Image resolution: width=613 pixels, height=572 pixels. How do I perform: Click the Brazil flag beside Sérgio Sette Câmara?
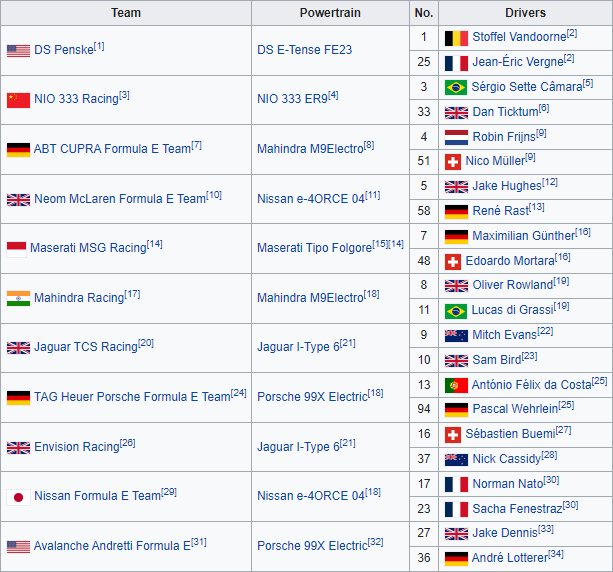click(x=456, y=88)
